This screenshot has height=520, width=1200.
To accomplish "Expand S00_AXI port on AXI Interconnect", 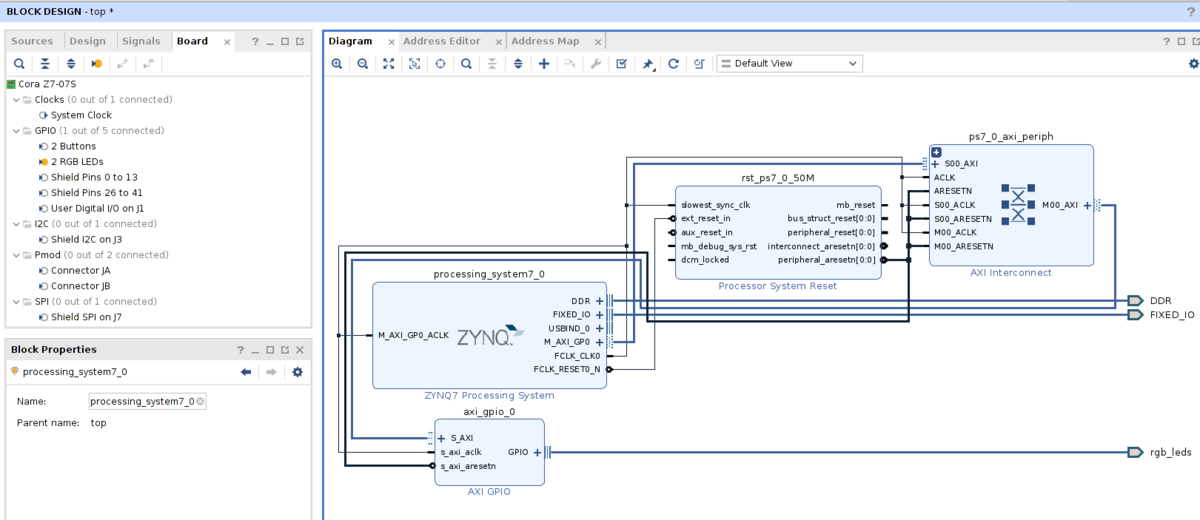I will pos(935,164).
